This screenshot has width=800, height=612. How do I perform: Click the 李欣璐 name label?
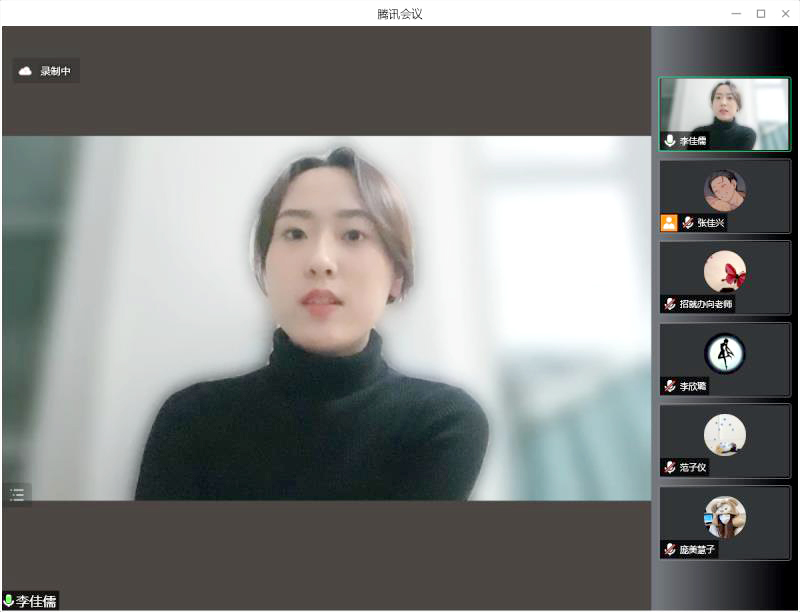692,386
